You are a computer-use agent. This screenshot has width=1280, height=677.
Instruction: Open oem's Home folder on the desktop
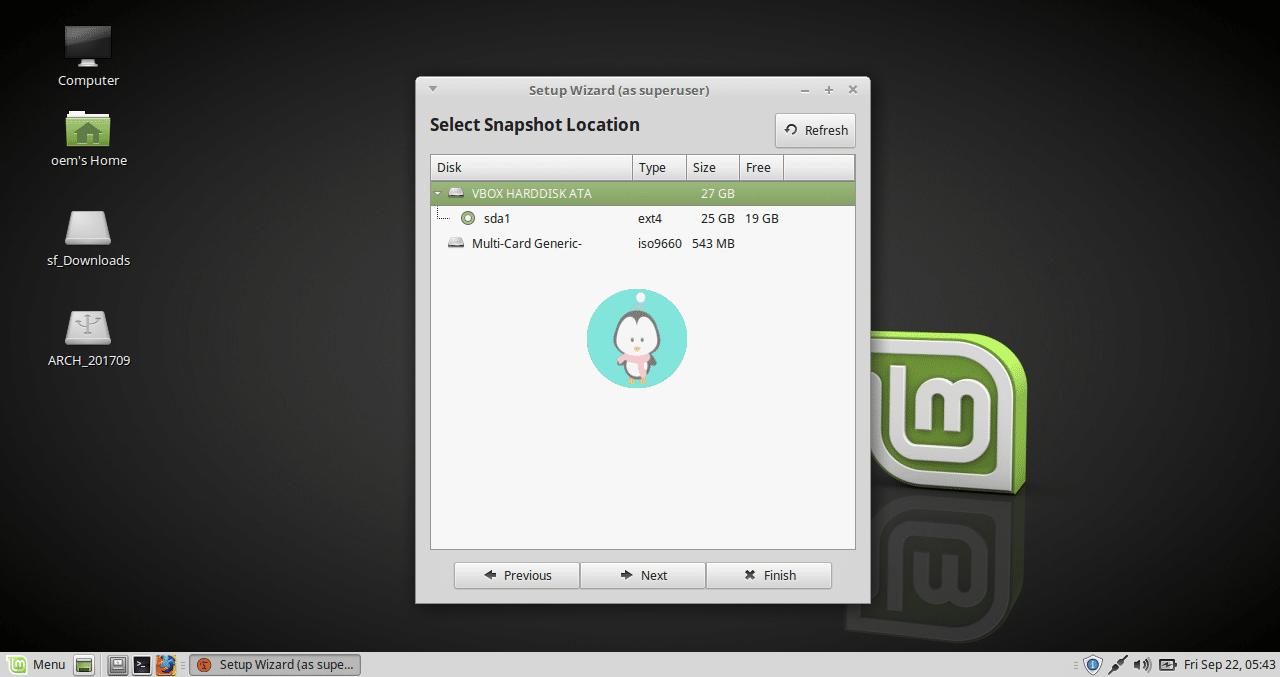click(88, 130)
